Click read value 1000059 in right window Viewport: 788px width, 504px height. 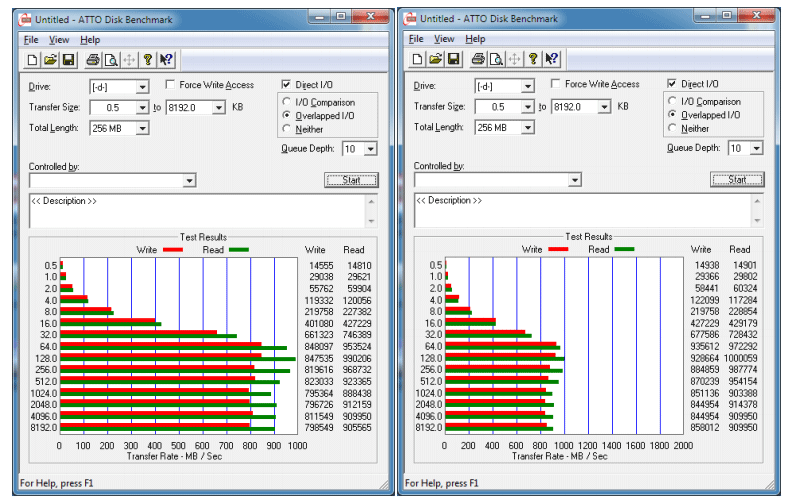click(741, 358)
